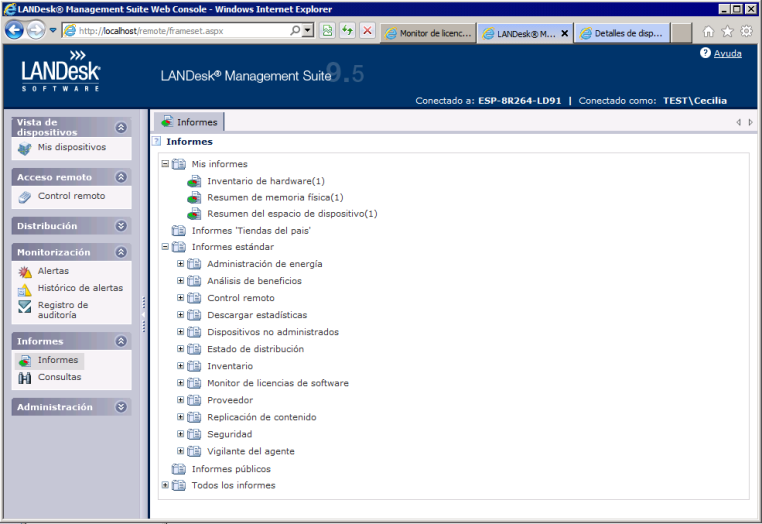The height and width of the screenshot is (524, 762).
Task: Click the browser Stop loading X icon
Action: (x=367, y=31)
